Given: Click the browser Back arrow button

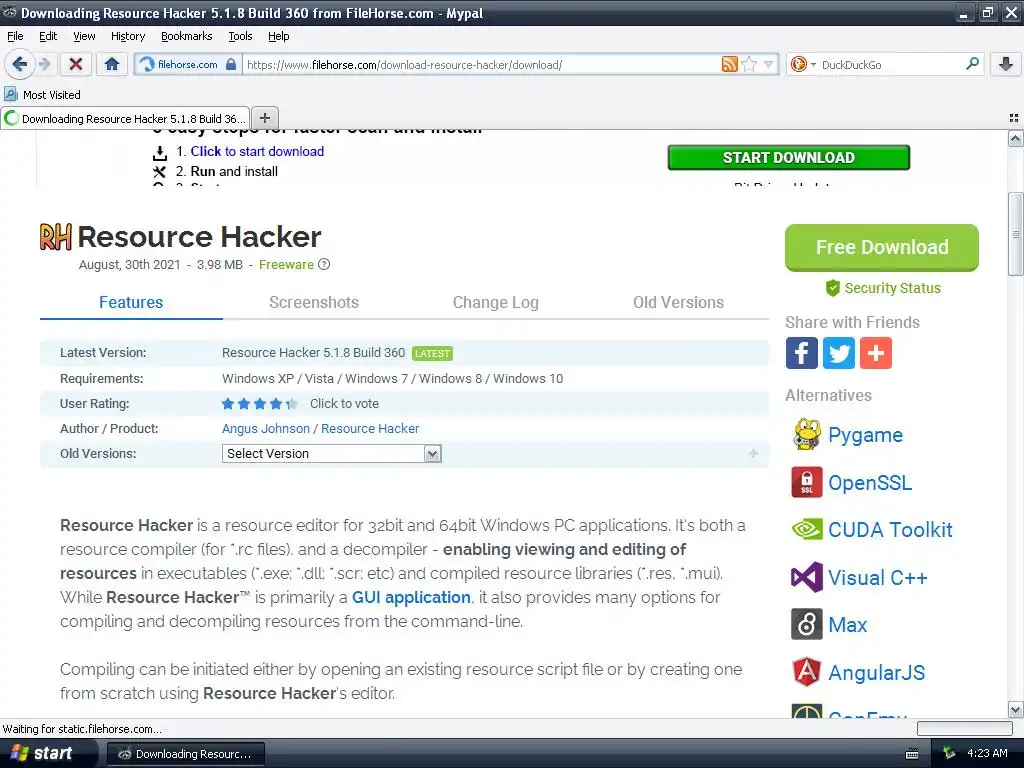Looking at the screenshot, I should click(x=19, y=64).
